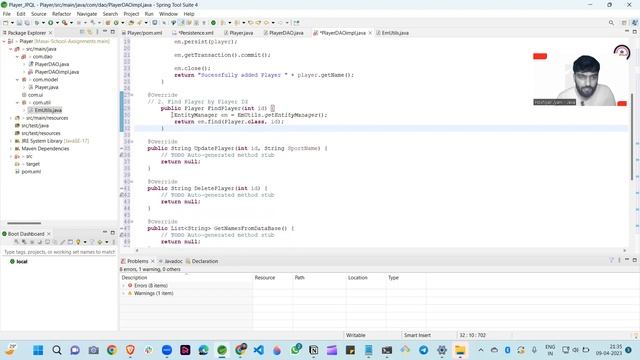The image size is (640, 360).
Task: Close the Package Explorer view tab
Action: 51,33
